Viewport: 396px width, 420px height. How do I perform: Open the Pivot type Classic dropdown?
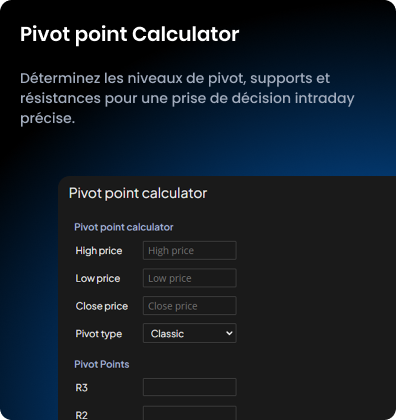coord(190,333)
